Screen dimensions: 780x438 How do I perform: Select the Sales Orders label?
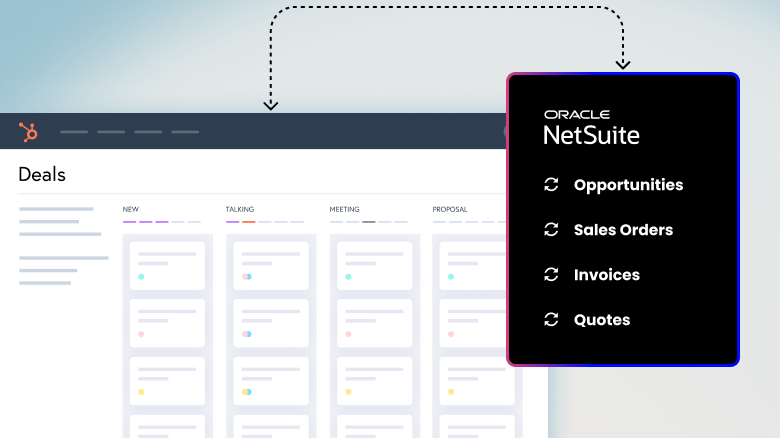tap(623, 230)
